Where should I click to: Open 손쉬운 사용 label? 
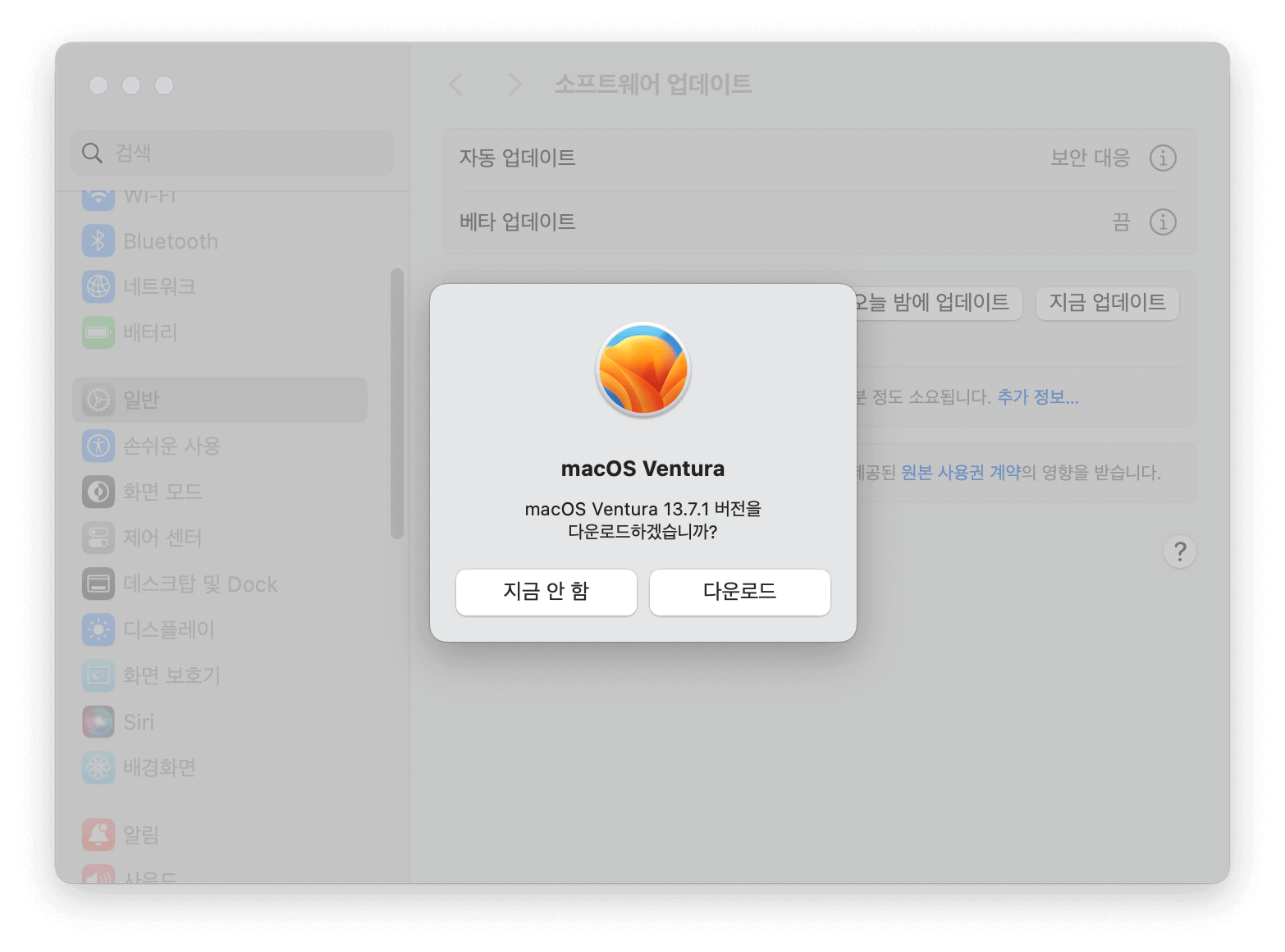pos(171,446)
